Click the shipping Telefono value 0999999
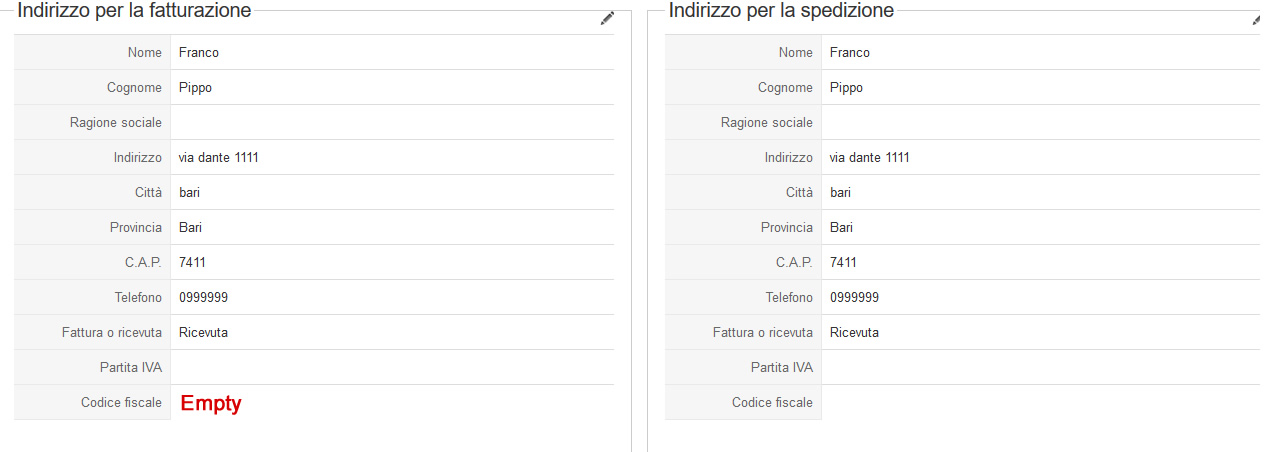 [854, 298]
